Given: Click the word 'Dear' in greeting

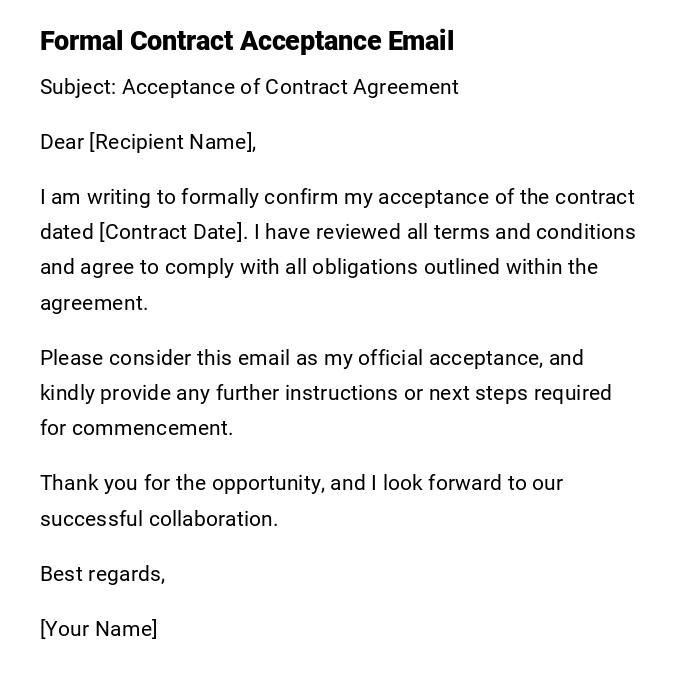Looking at the screenshot, I should pos(62,142).
